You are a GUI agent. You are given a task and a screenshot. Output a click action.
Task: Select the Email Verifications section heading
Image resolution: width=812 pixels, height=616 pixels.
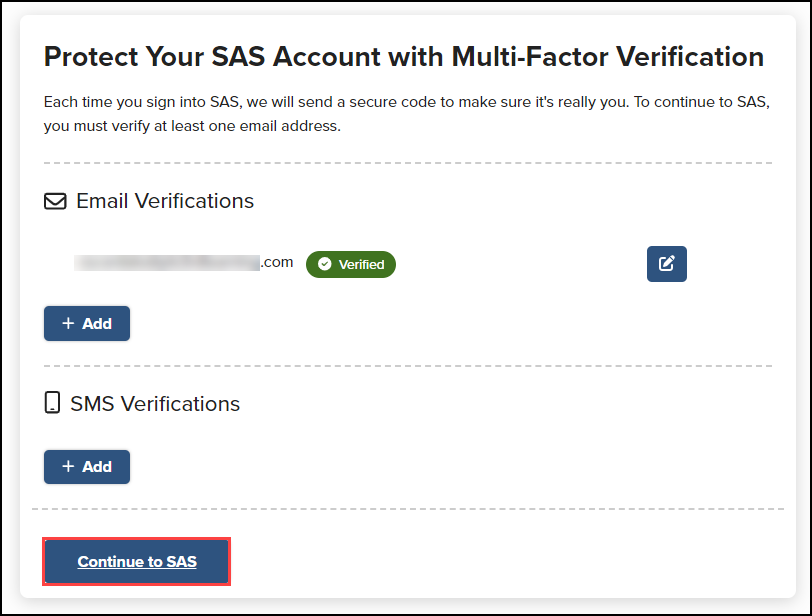(164, 201)
